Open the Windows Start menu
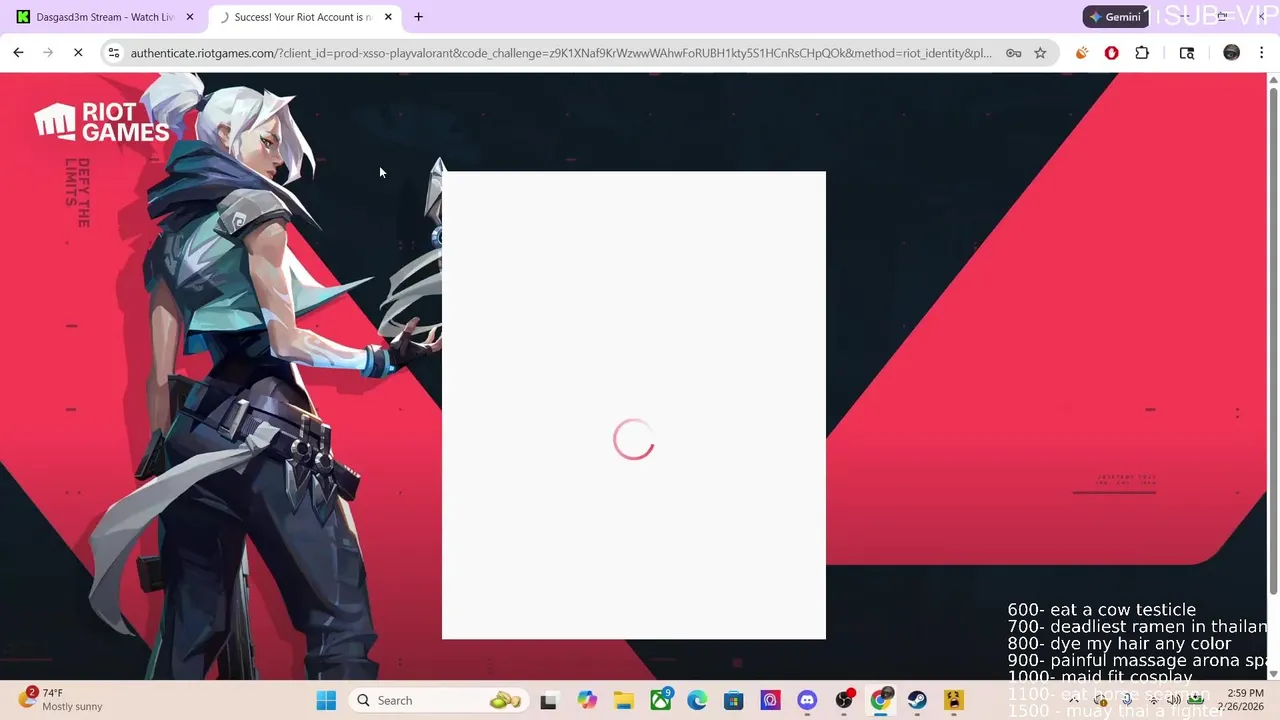 (x=326, y=701)
